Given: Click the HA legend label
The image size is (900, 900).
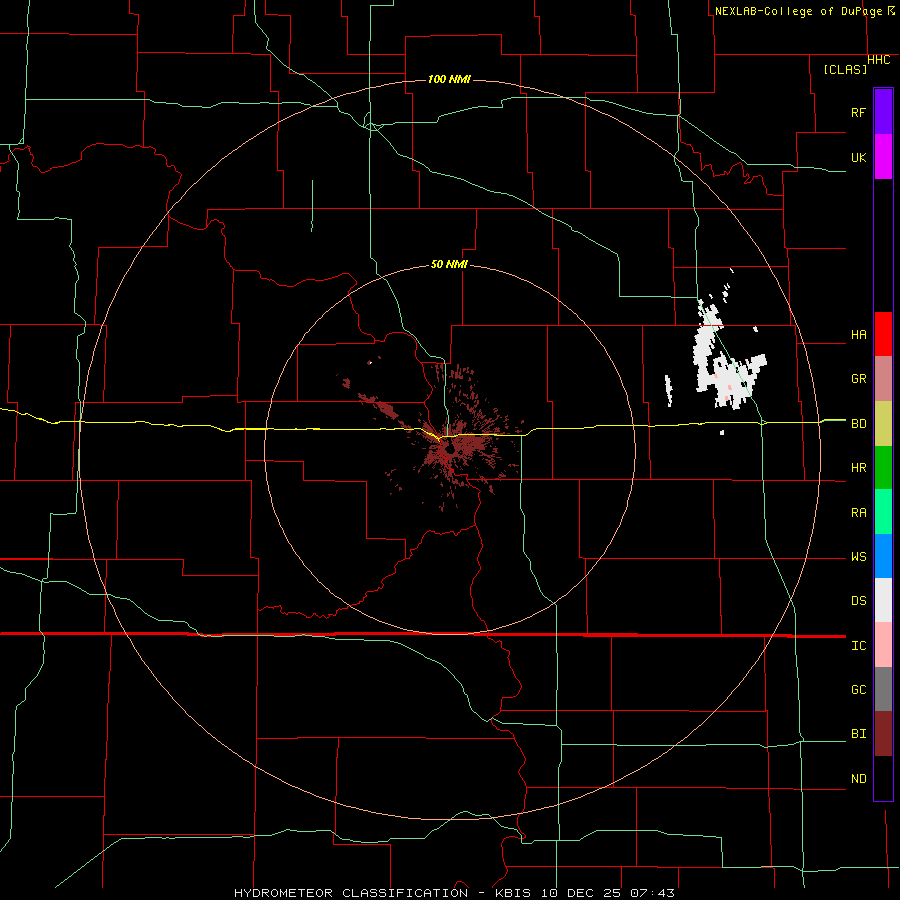Looking at the screenshot, I should (858, 335).
